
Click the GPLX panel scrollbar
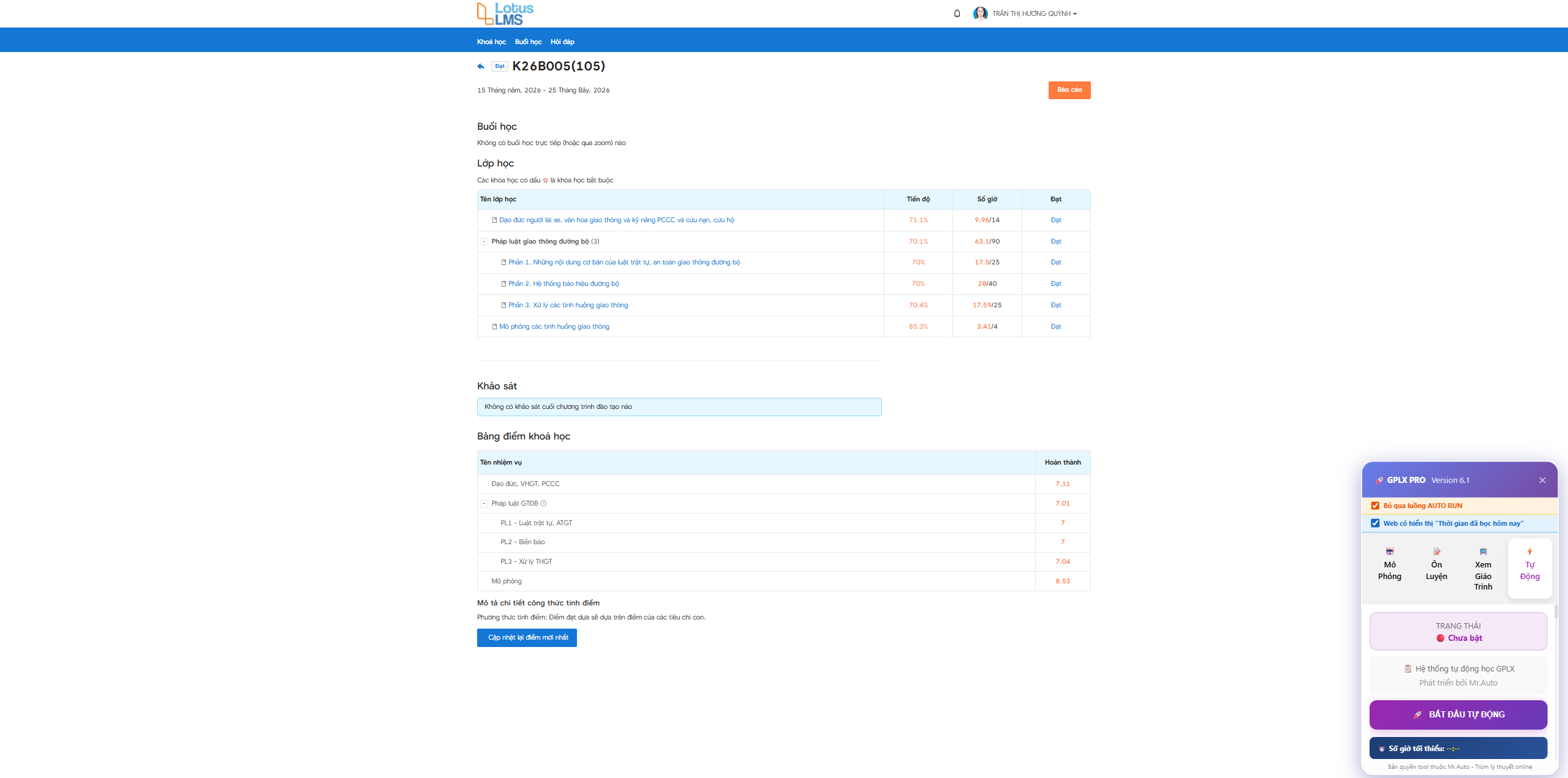pos(1556,612)
